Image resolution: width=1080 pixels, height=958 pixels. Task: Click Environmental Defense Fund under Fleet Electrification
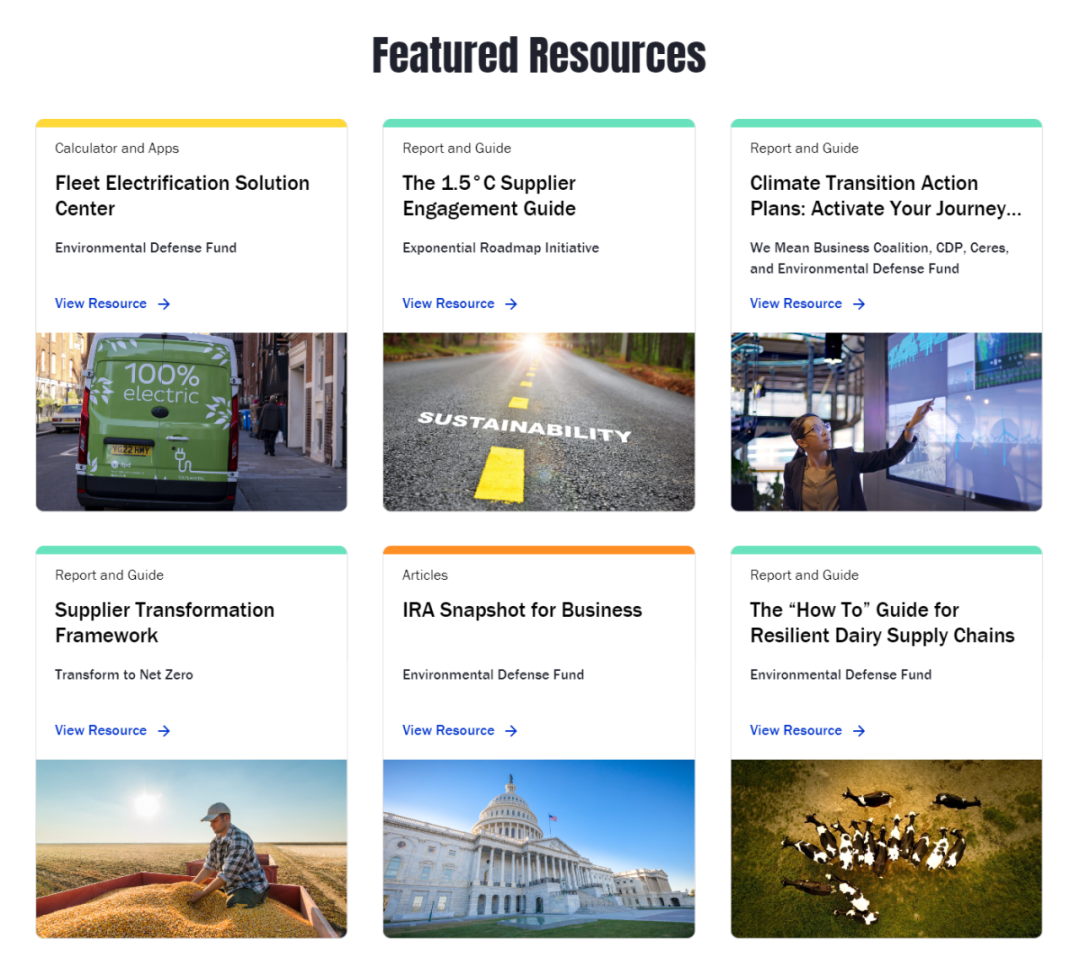pyautogui.click(x=146, y=248)
